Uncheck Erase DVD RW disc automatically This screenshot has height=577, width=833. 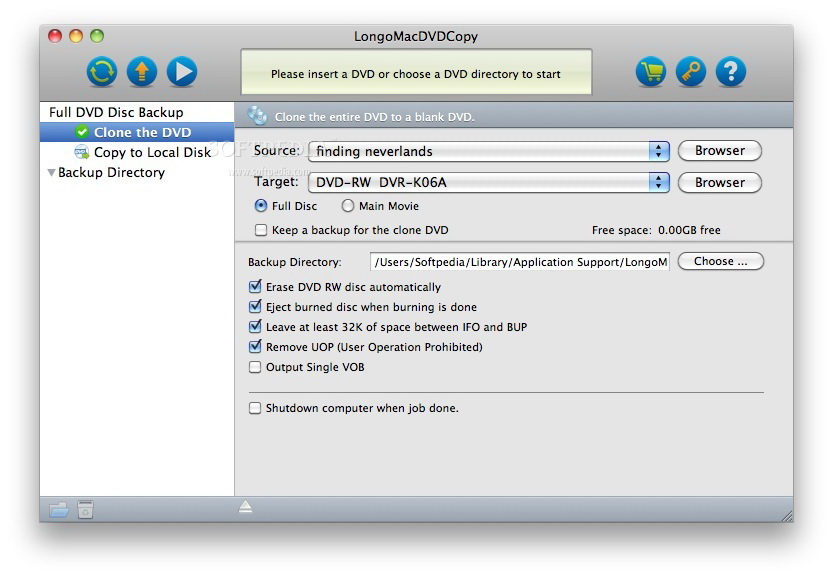coord(255,287)
